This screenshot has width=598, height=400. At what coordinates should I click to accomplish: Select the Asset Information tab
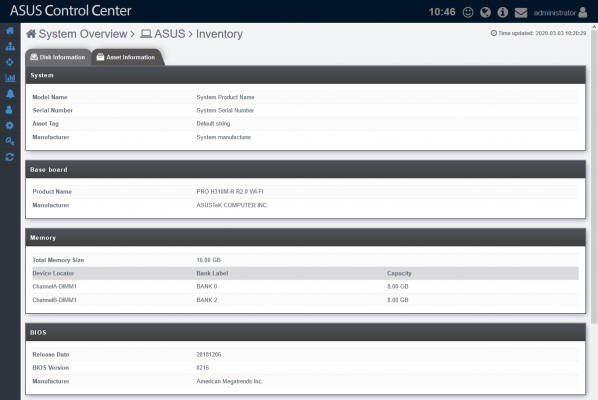point(127,57)
